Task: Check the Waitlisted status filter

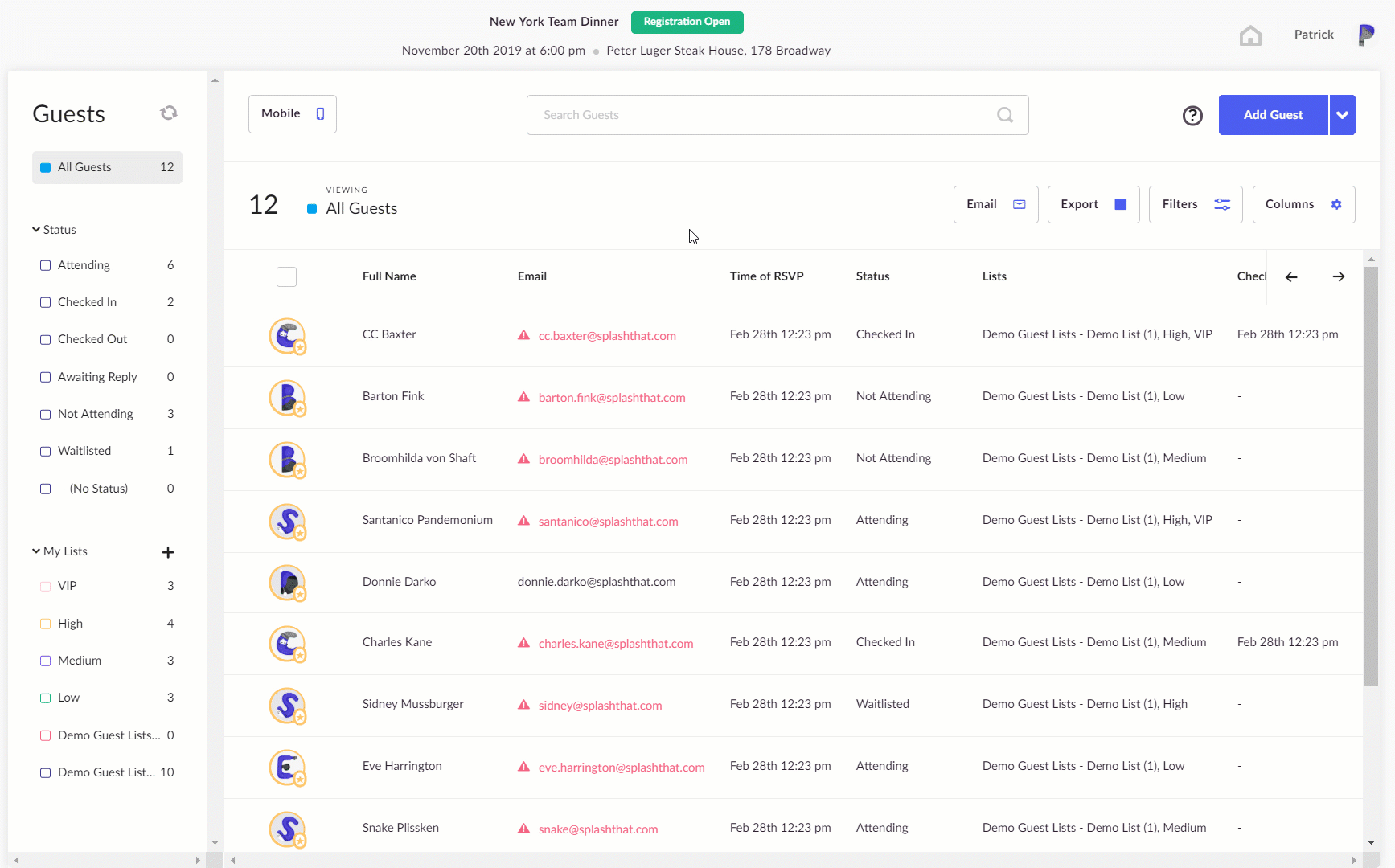Action: click(45, 451)
